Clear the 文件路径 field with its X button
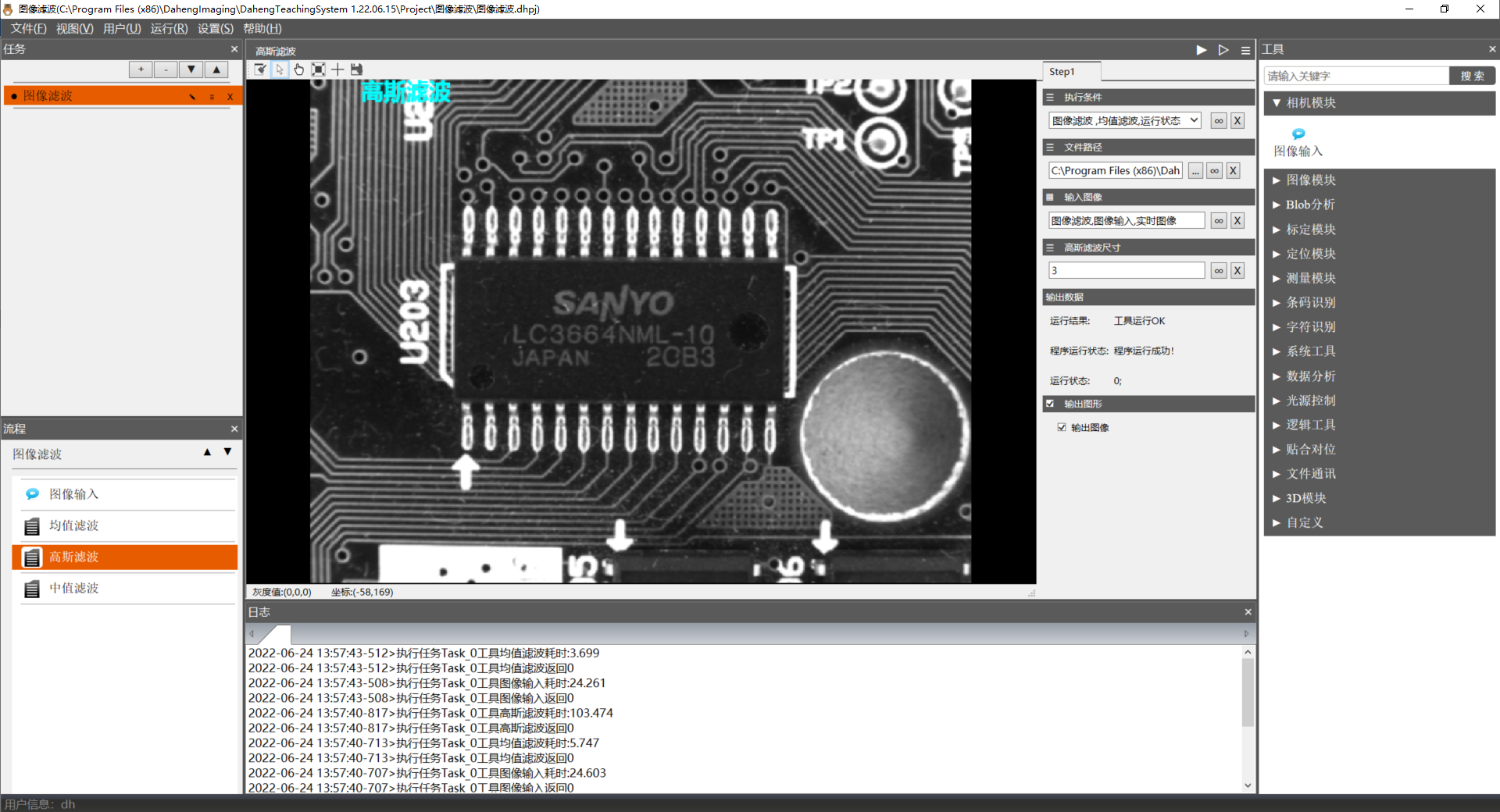This screenshot has width=1500, height=812. click(1233, 171)
